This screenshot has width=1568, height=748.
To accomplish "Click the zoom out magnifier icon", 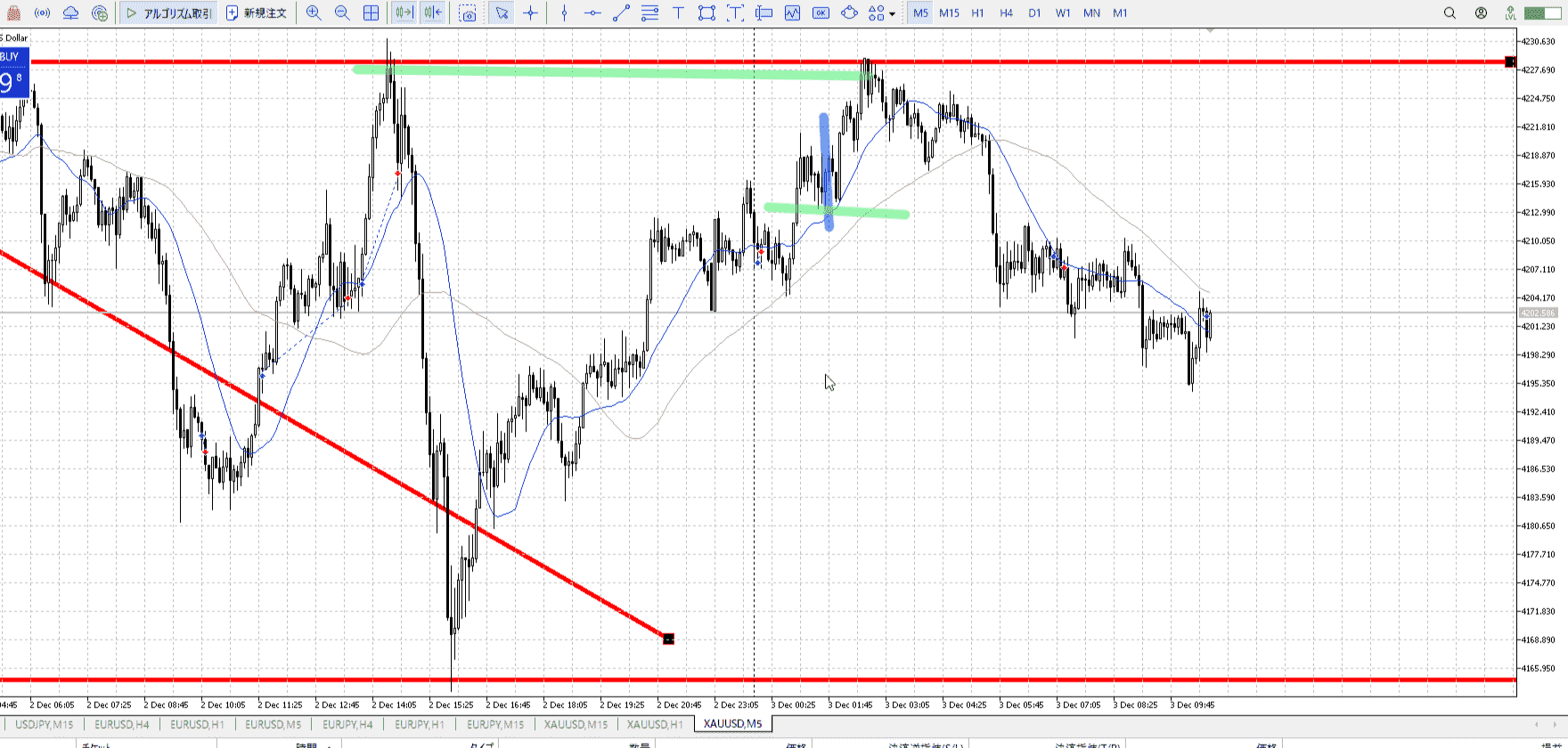I will point(342,13).
